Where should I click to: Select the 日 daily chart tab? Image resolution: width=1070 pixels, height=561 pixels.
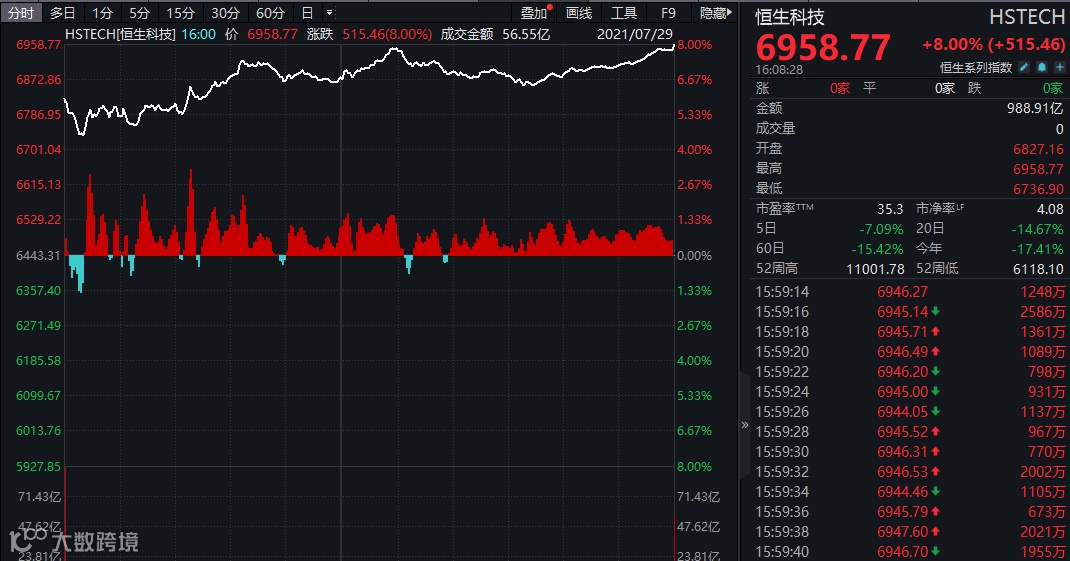(307, 12)
